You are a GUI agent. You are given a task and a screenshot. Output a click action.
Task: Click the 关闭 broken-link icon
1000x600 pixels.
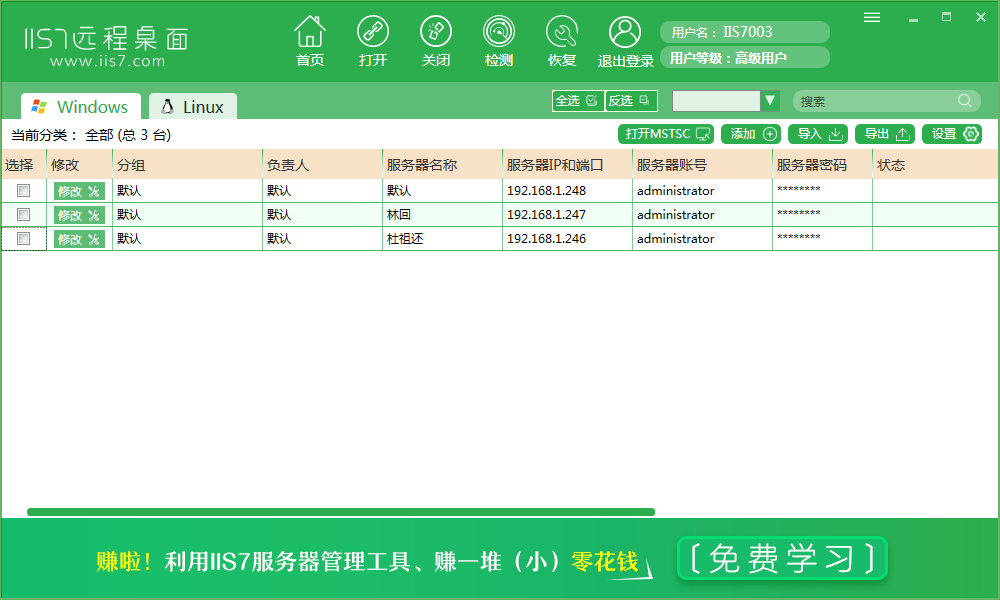(x=436, y=32)
